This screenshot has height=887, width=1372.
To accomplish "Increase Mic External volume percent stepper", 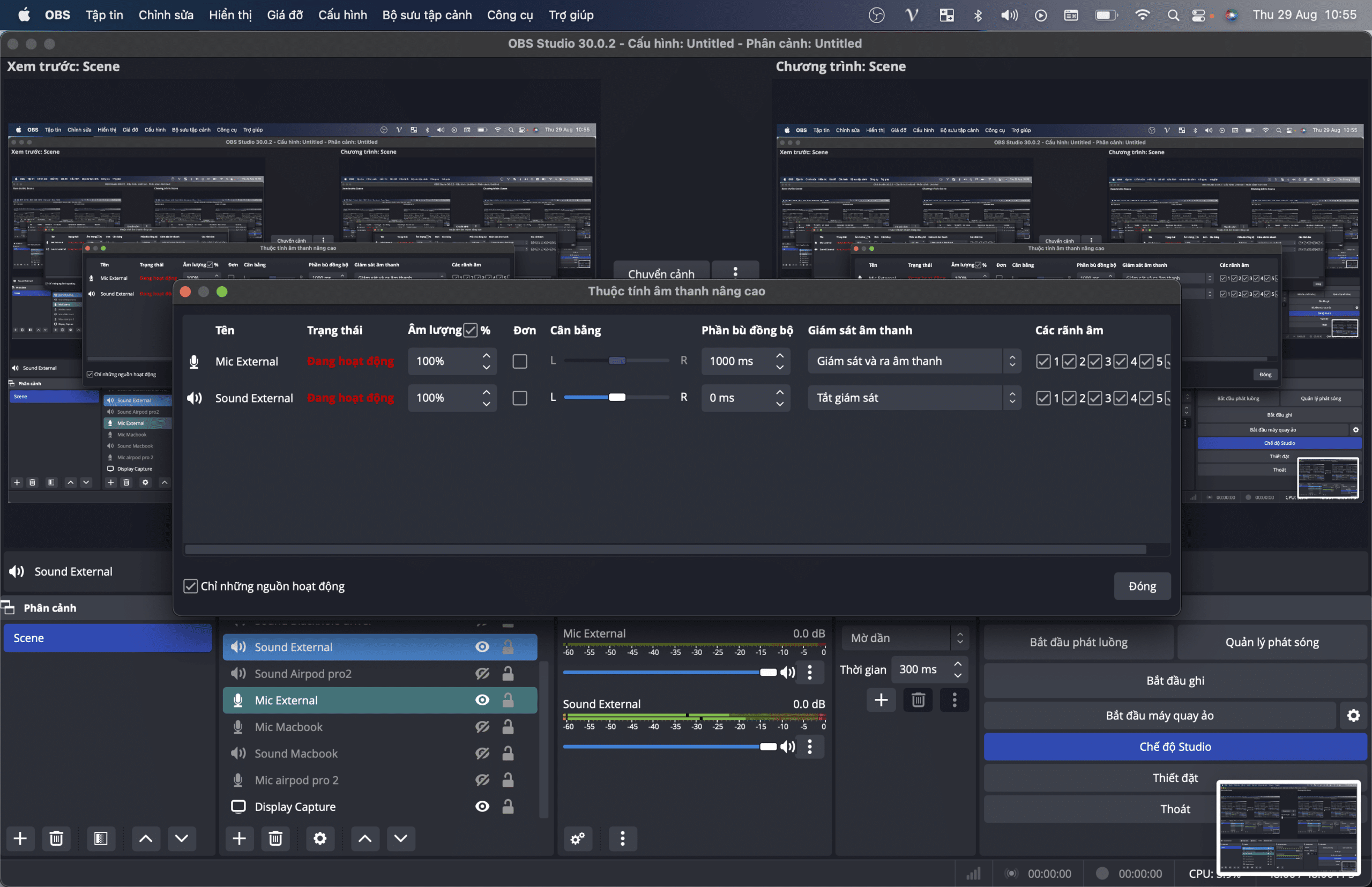I will (487, 355).
